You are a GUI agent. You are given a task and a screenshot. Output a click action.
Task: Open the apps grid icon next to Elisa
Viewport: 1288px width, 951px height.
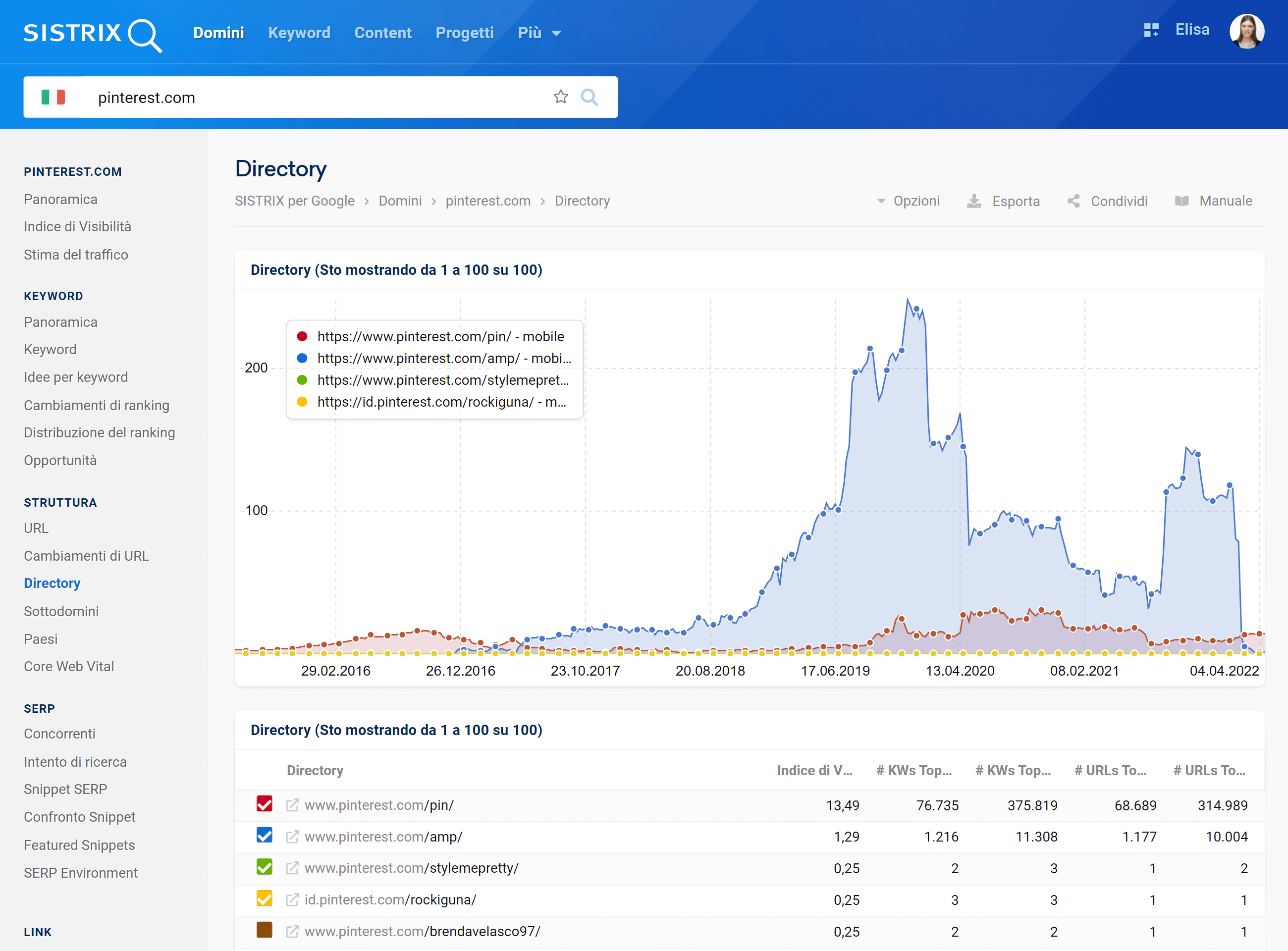point(1151,31)
